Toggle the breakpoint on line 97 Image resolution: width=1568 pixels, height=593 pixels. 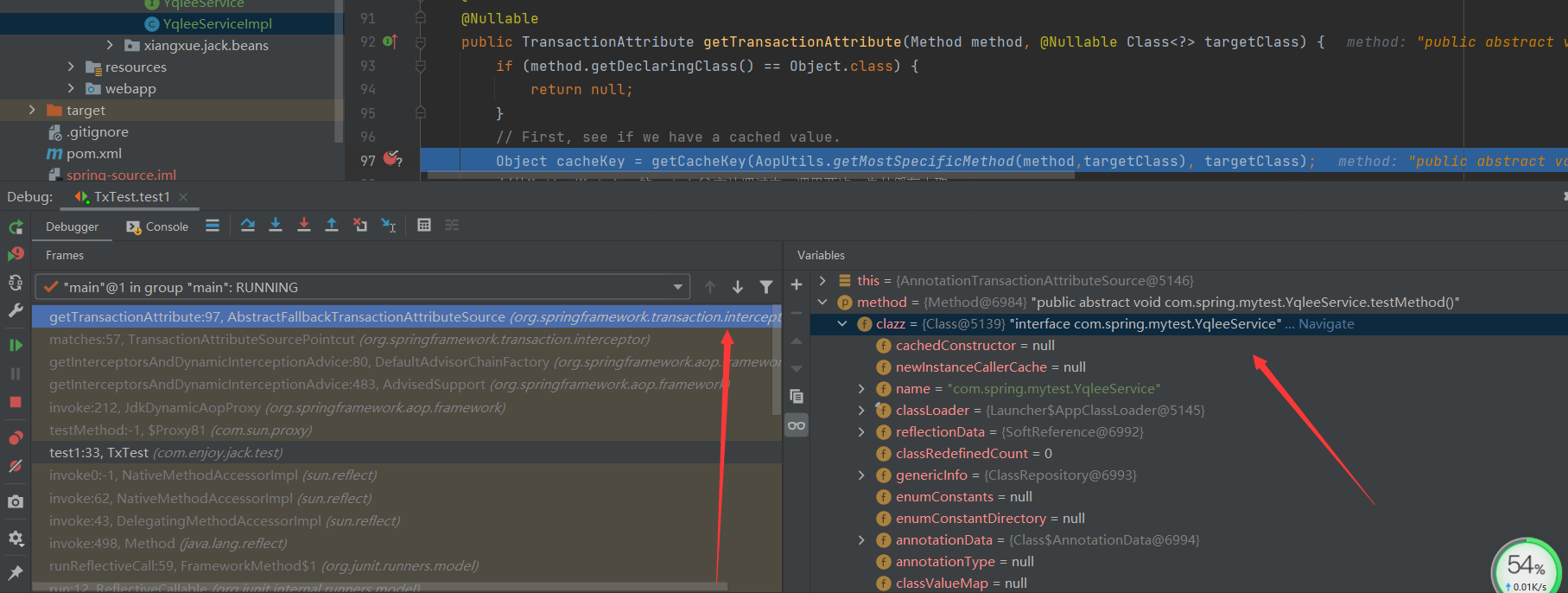tap(392, 159)
